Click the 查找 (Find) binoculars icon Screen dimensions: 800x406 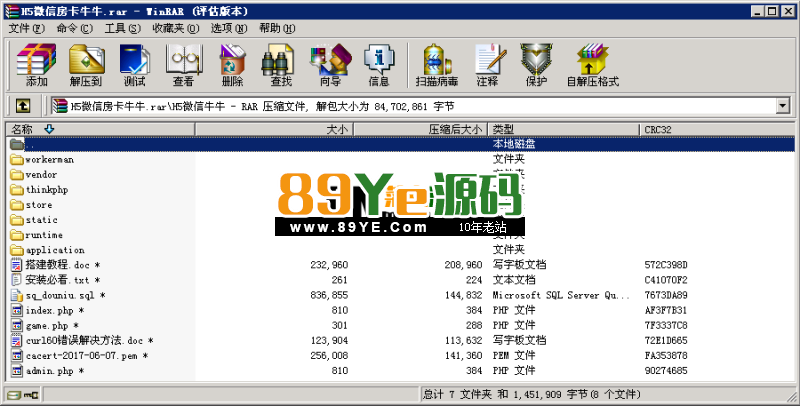(279, 59)
